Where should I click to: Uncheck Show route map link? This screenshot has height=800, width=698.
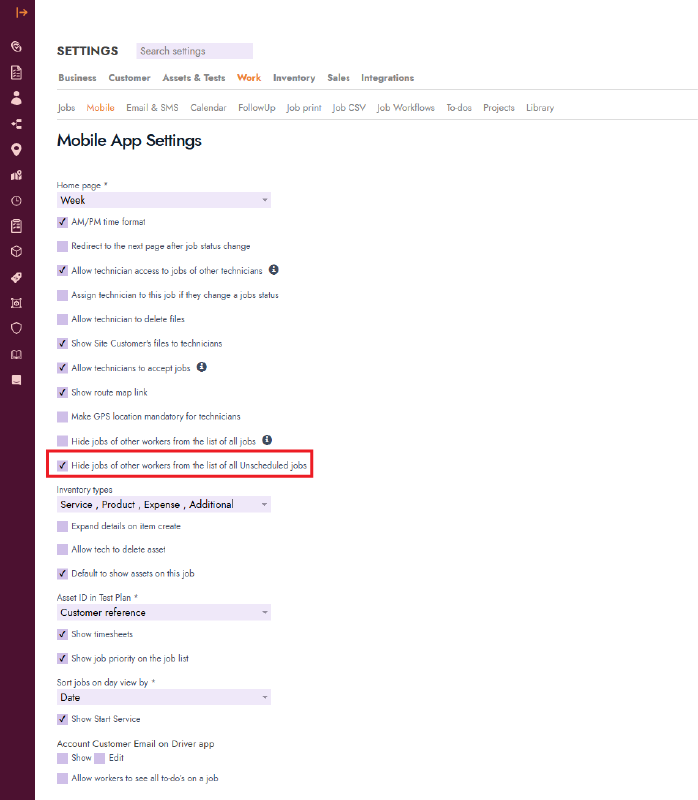coord(62,392)
